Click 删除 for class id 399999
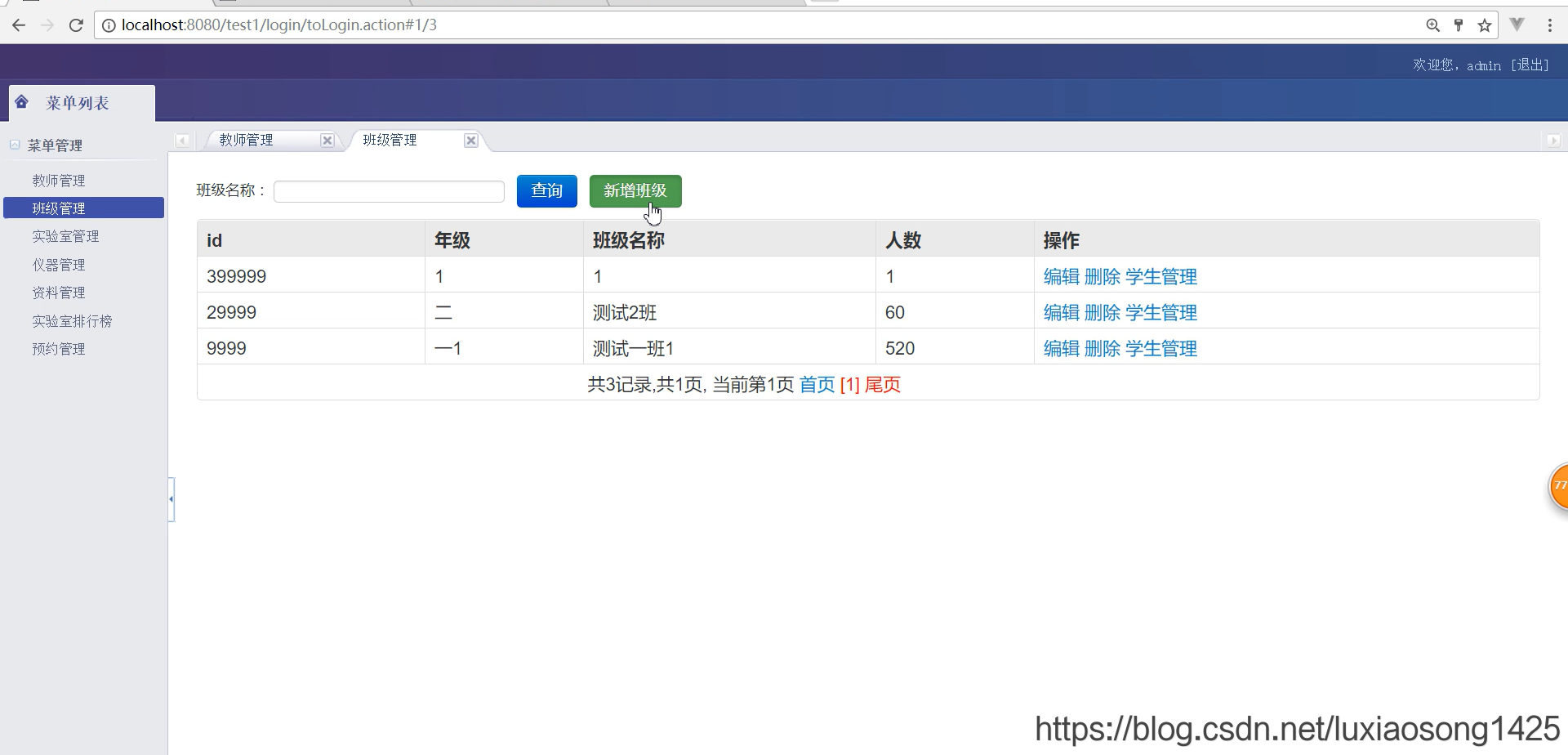Screen dimensions: 1568x755 (x=1102, y=277)
